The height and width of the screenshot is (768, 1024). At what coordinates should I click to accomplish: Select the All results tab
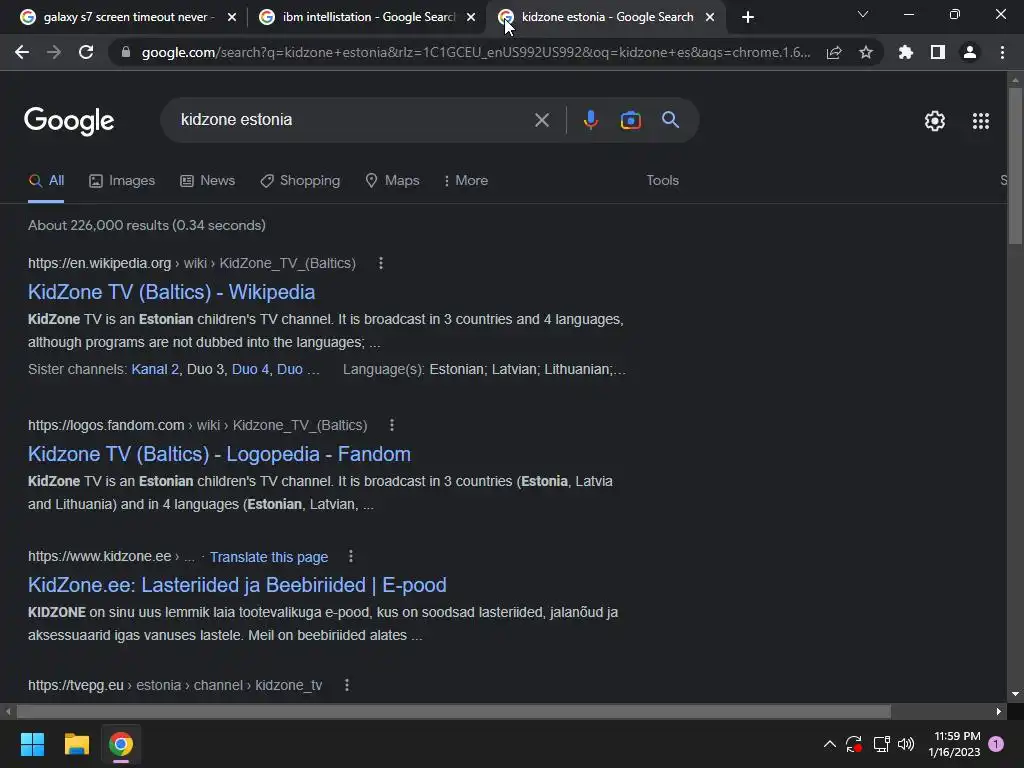(46, 181)
